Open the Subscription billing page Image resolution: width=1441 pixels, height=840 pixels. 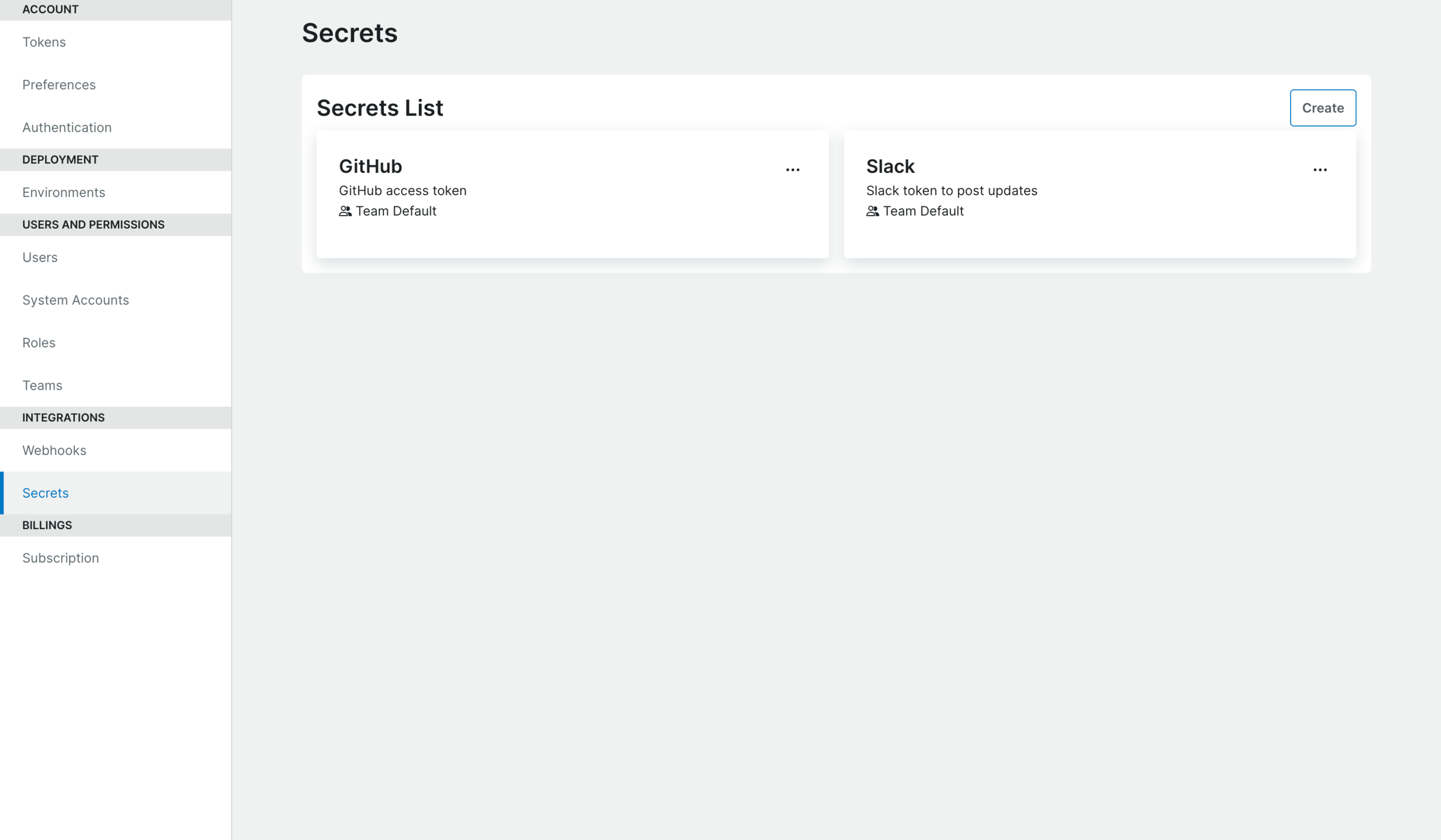(x=61, y=557)
